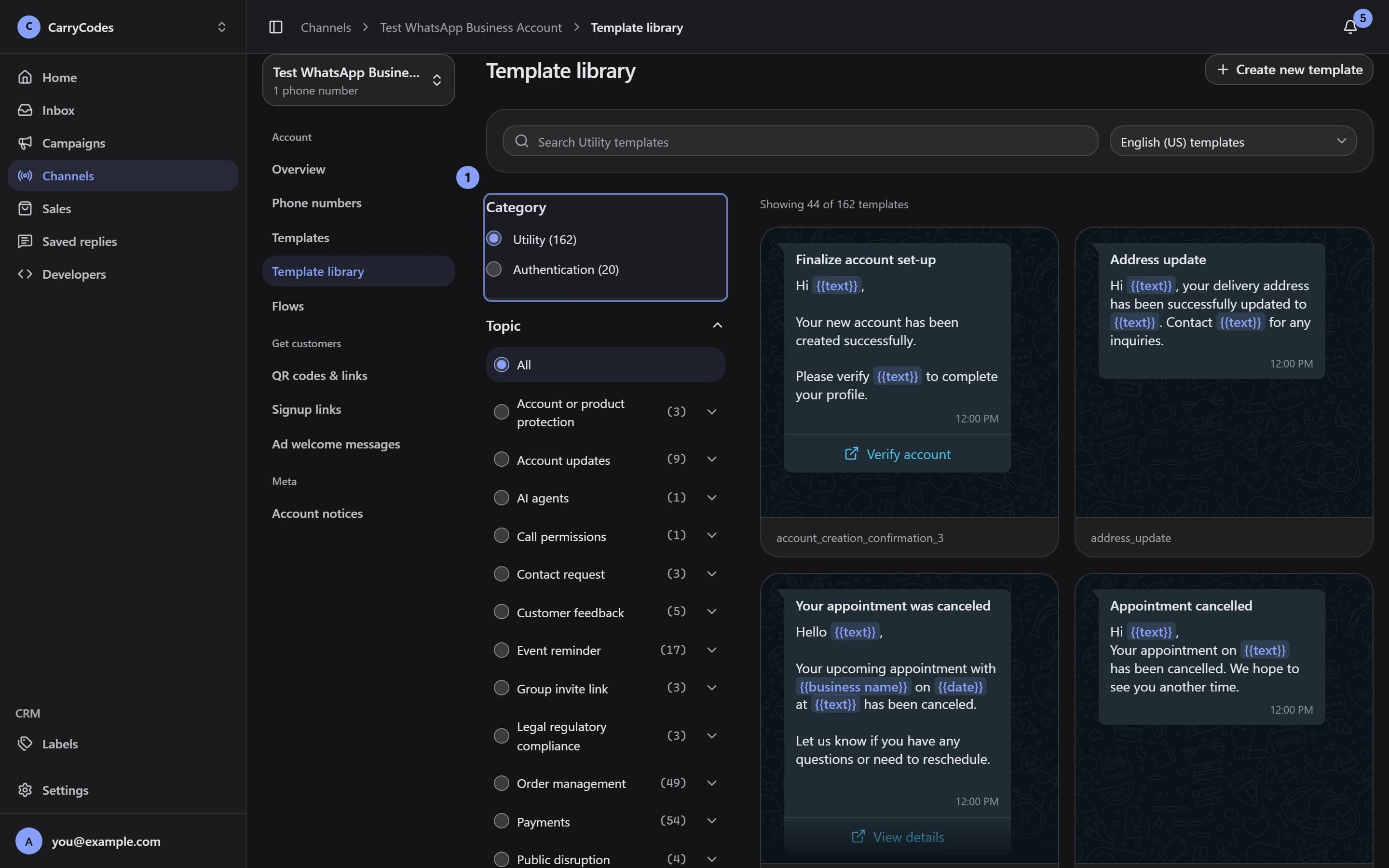Viewport: 1389px width, 868px height.
Task: Click the Home icon in sidebar
Action: pyautogui.click(x=25, y=77)
